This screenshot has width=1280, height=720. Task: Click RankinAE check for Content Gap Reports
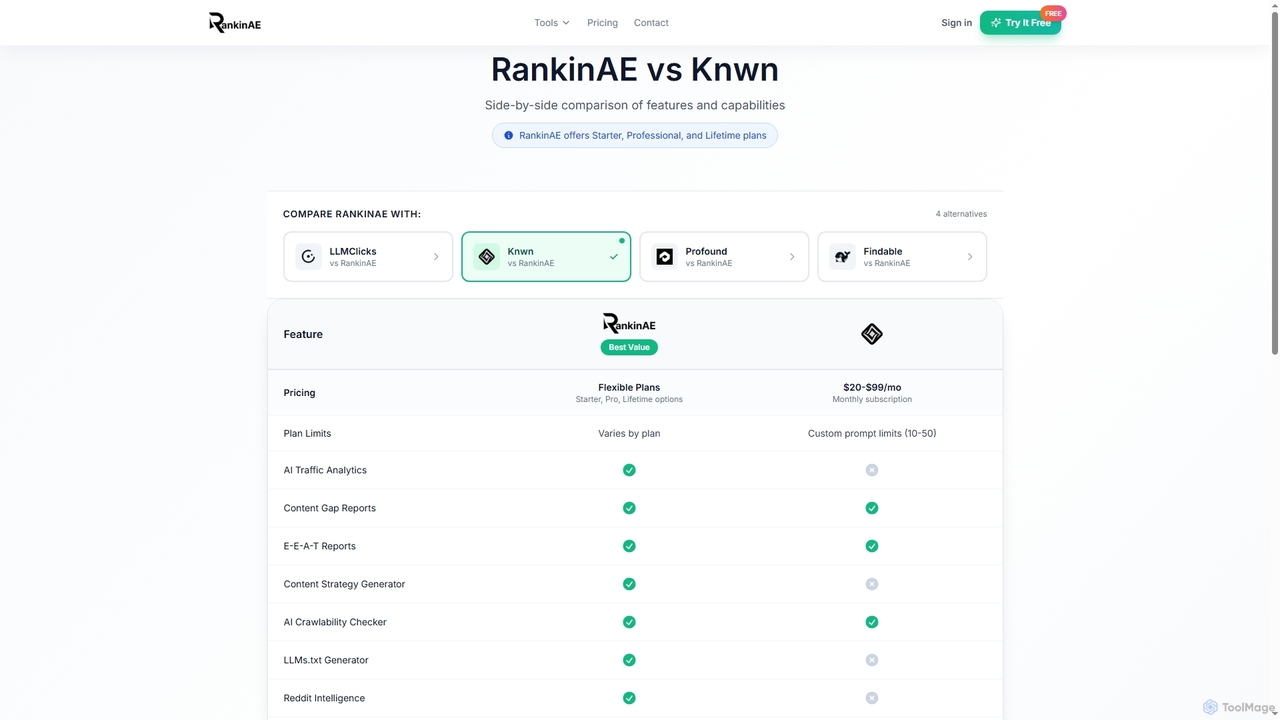(x=629, y=508)
